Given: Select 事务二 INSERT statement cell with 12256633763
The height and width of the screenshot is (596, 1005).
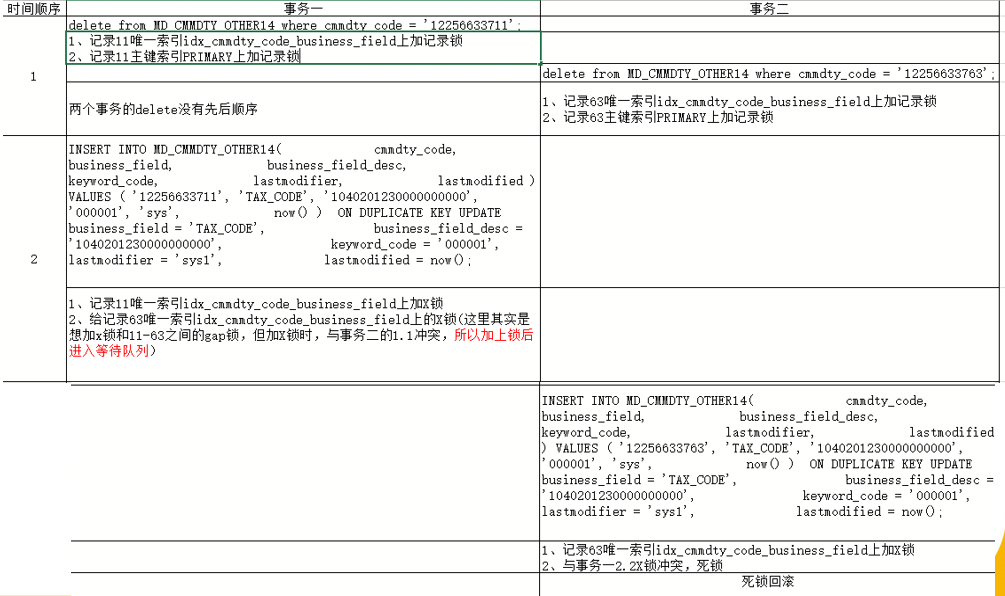Looking at the screenshot, I should tap(769, 462).
